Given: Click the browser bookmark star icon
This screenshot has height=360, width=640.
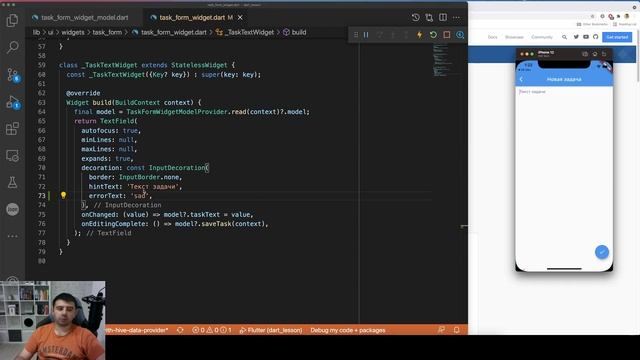Looking at the screenshot, I should click(592, 16).
